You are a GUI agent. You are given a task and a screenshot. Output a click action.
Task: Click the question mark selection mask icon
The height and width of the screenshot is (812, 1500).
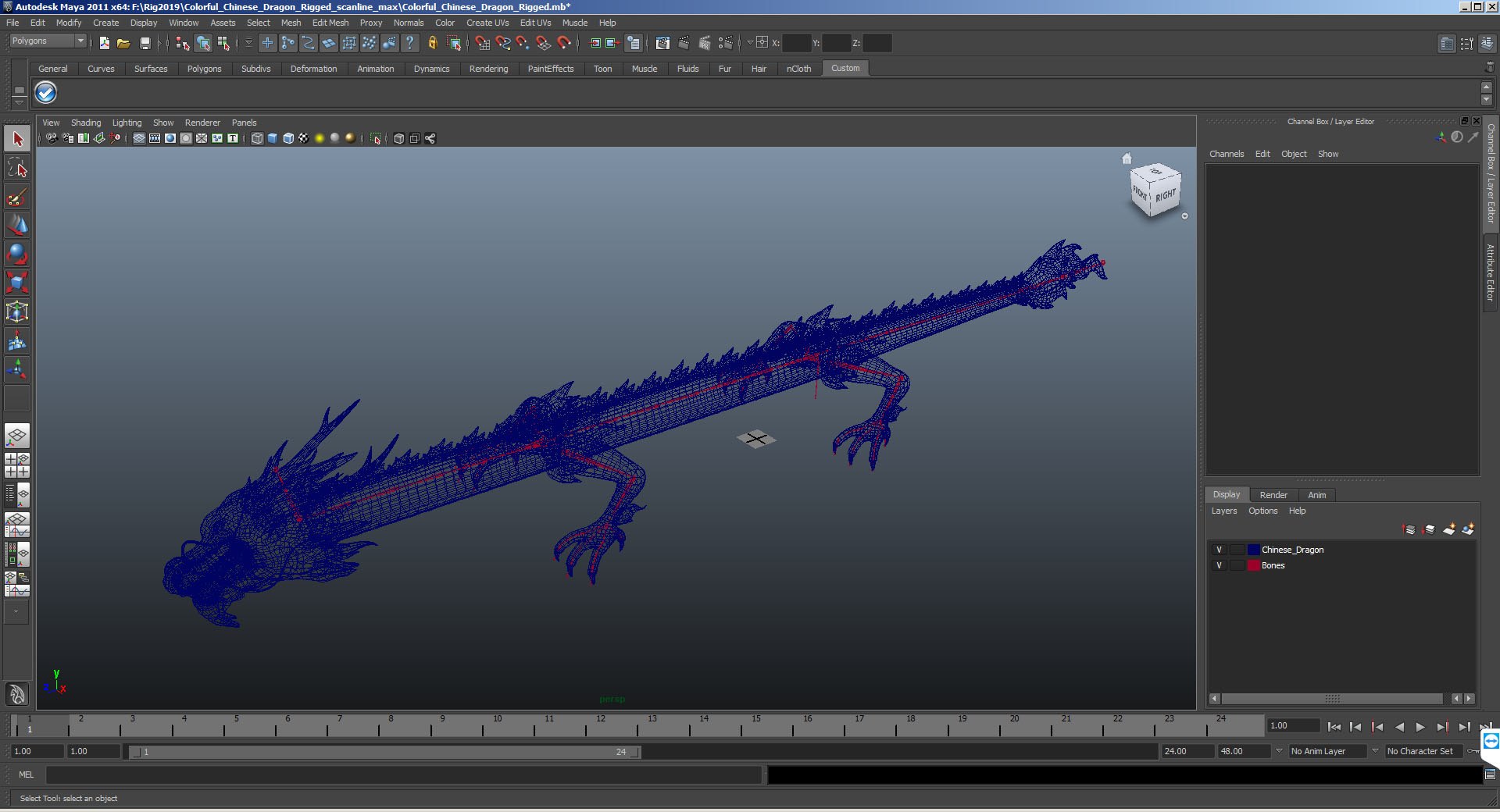409,44
